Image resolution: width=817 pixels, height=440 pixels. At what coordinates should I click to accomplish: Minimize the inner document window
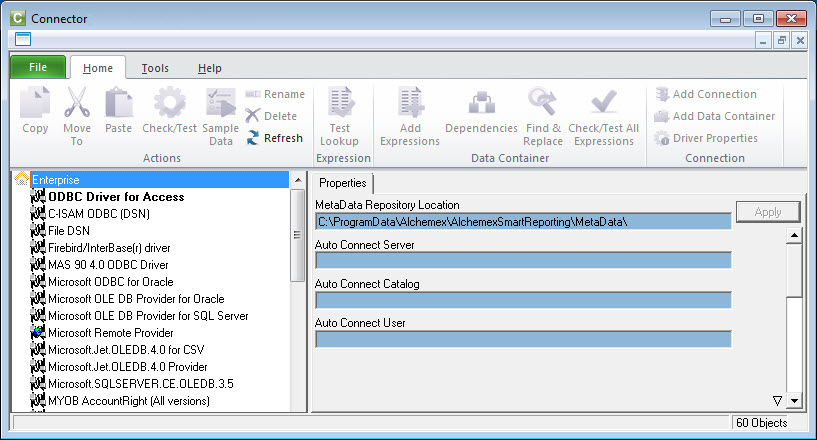763,40
